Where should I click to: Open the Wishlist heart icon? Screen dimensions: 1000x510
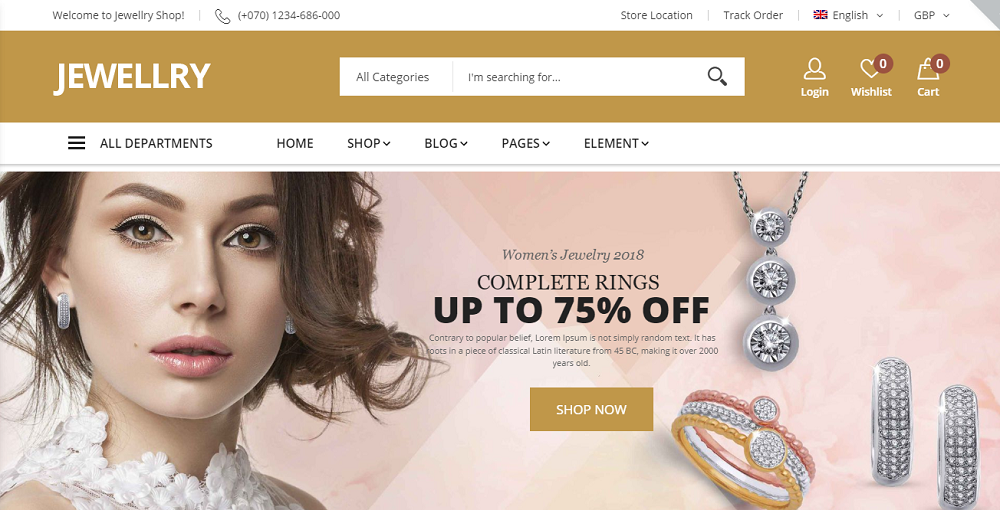coord(869,69)
